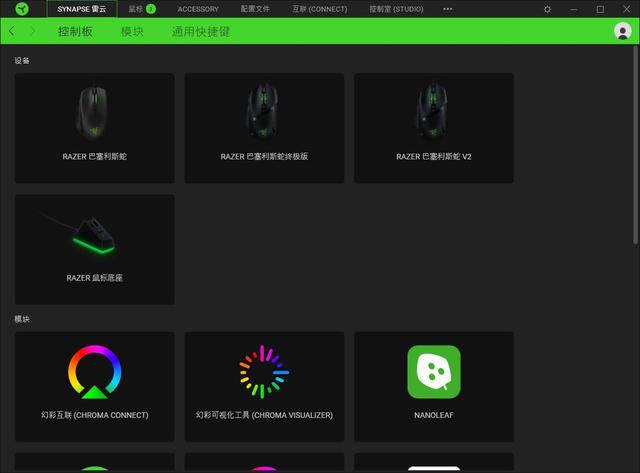This screenshot has width=640, height=473.
Task: Click the 幻彩可视化工具 (CHROMA VISUALIZER) label
Action: tap(264, 415)
